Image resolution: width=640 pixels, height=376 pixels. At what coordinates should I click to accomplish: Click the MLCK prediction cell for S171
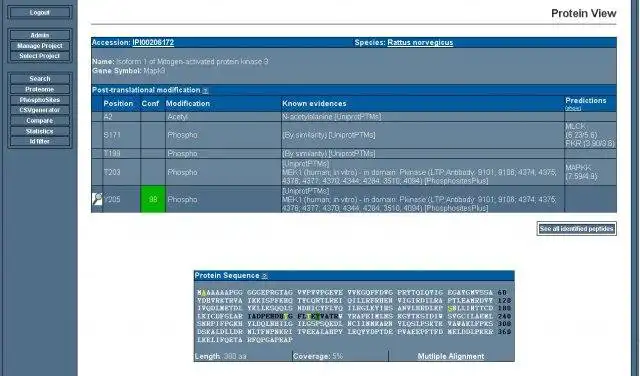coord(590,135)
